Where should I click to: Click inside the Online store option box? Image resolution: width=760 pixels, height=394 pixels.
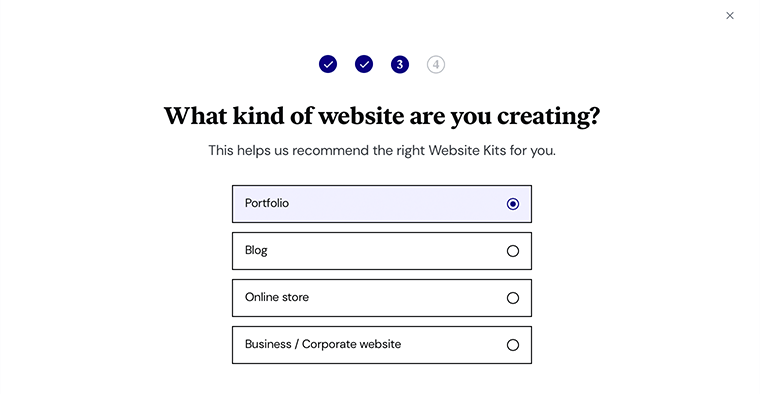[x=382, y=298]
